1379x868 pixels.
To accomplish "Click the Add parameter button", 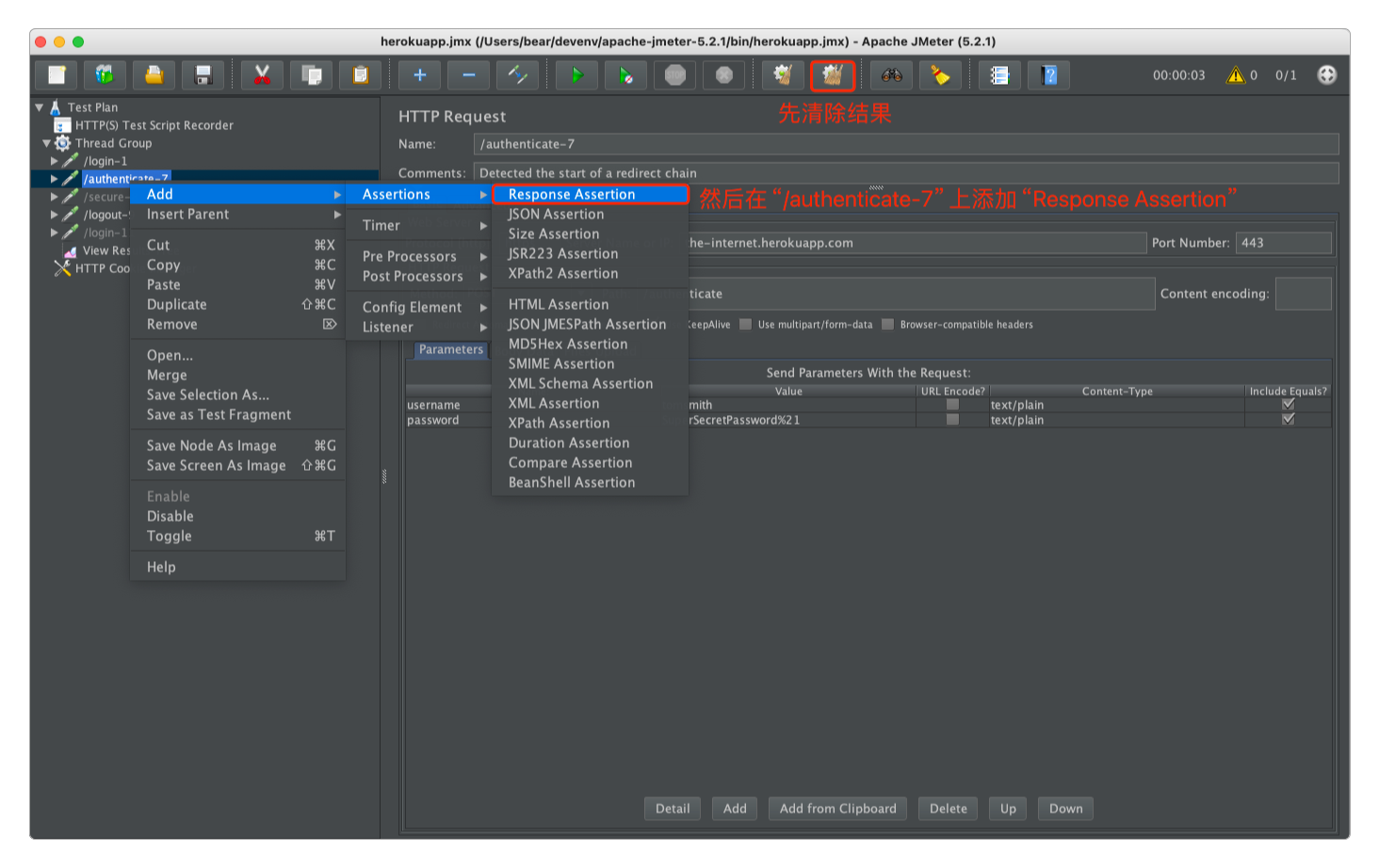I will click(x=735, y=809).
